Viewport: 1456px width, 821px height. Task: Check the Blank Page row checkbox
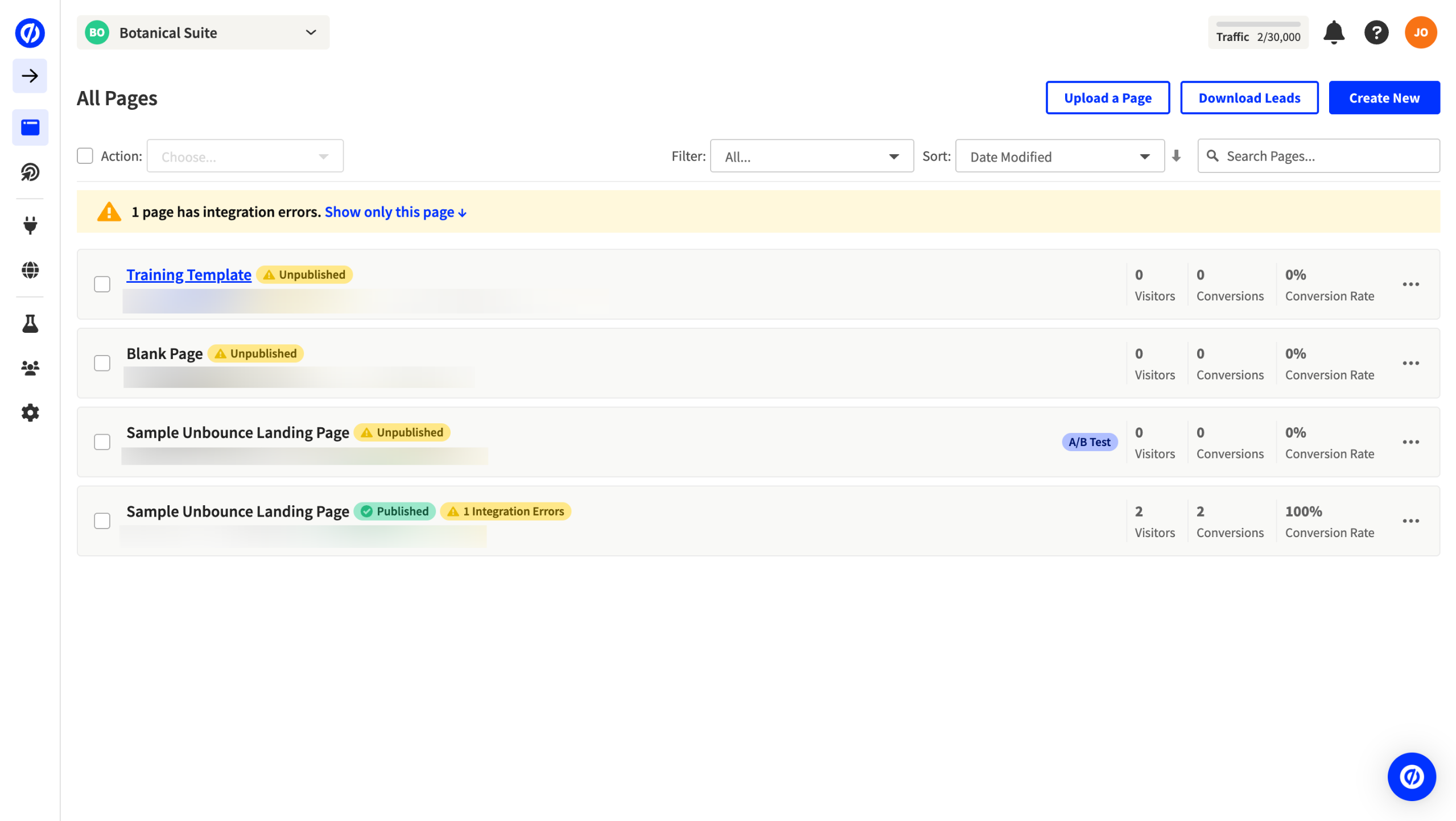point(102,363)
